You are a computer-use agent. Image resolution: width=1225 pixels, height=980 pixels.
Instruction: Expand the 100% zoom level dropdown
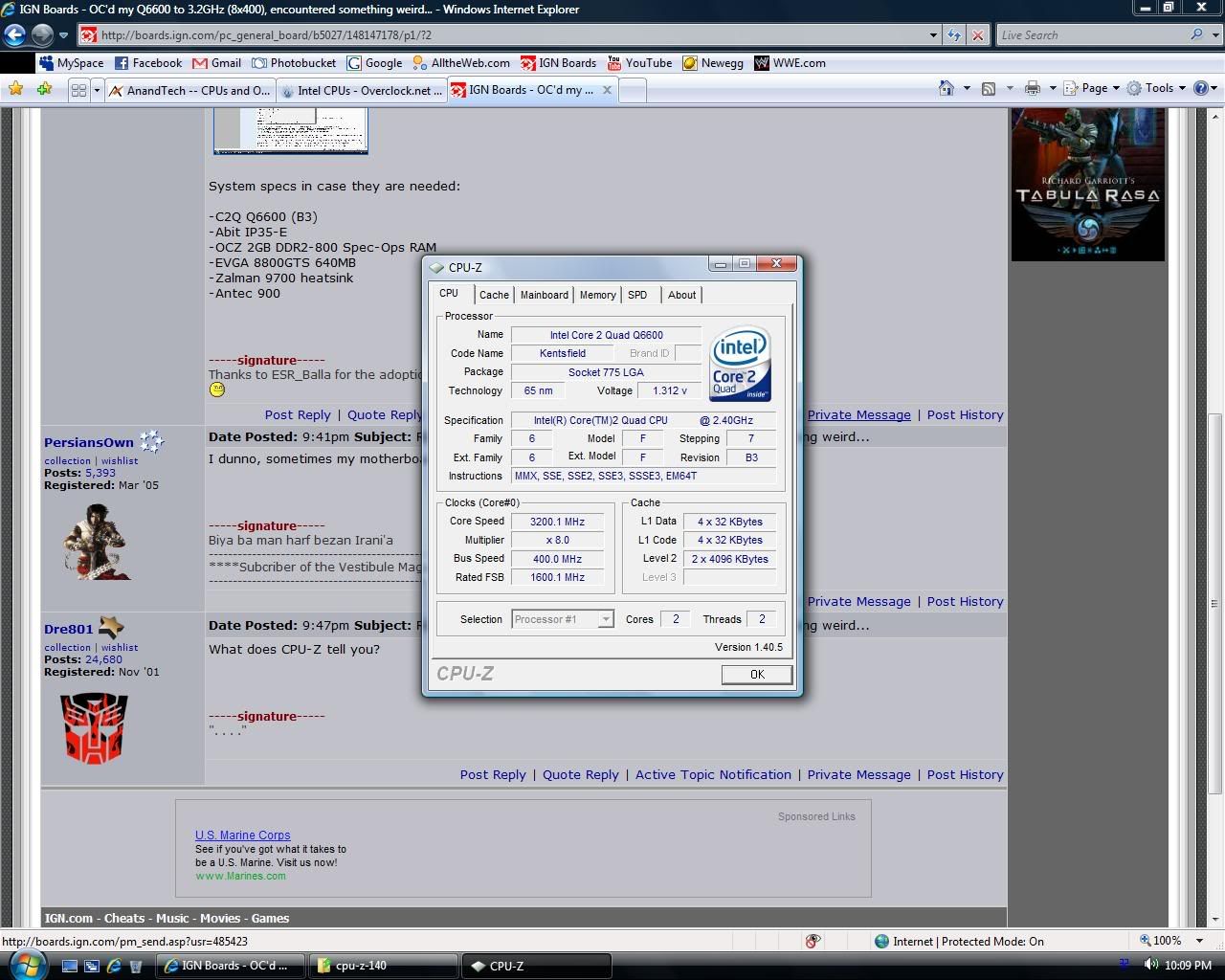[1200, 942]
